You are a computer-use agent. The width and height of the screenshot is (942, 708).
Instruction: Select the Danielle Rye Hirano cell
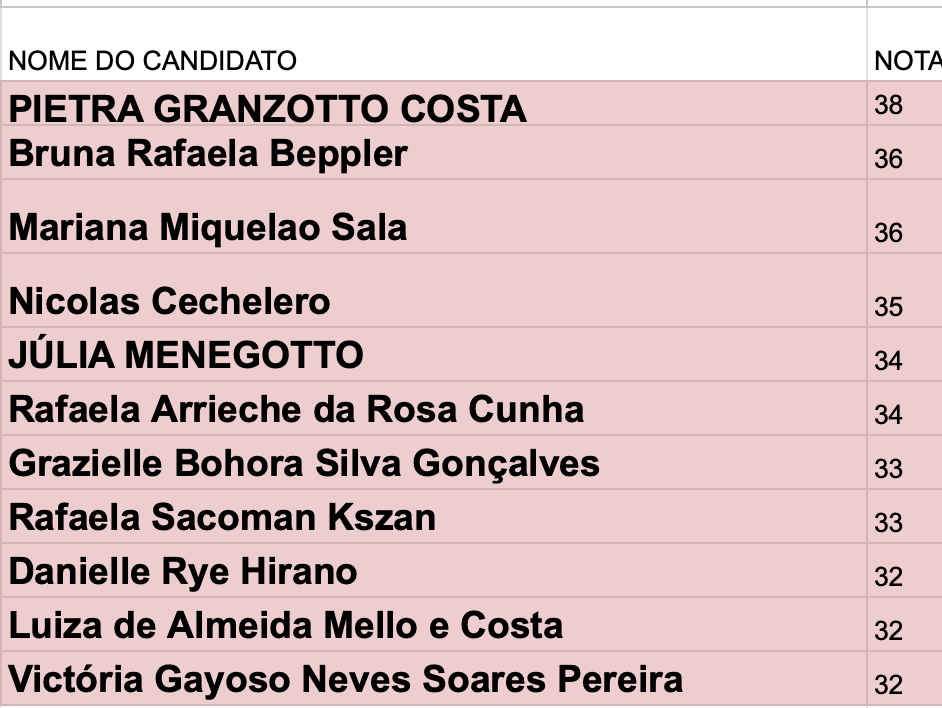tap(183, 571)
